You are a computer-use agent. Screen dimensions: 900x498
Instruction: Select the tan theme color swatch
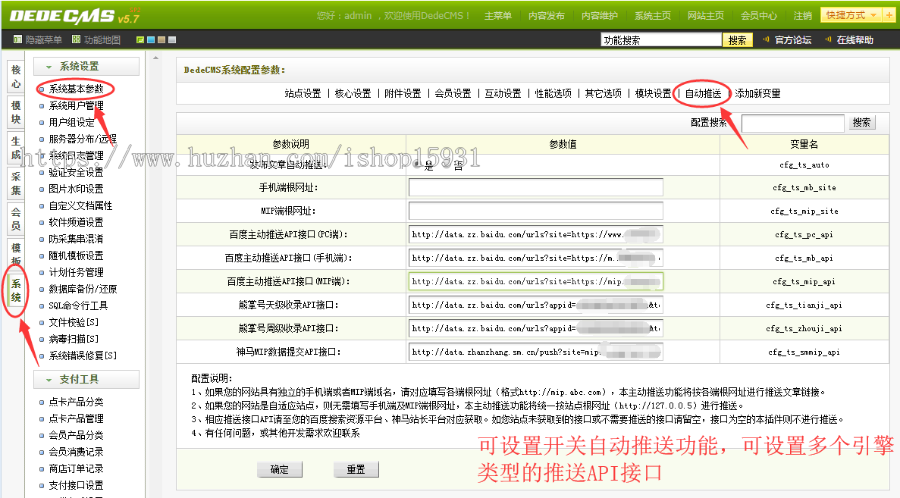[161, 40]
